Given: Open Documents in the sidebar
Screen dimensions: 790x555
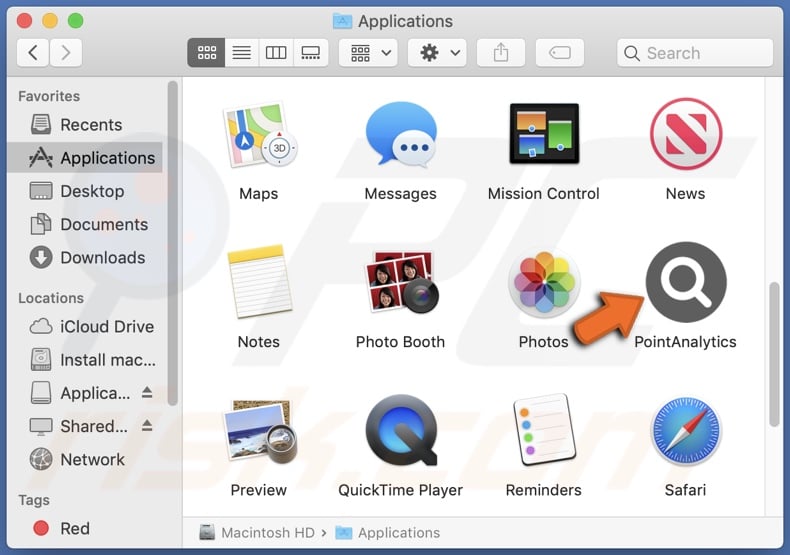Looking at the screenshot, I should tap(85, 224).
